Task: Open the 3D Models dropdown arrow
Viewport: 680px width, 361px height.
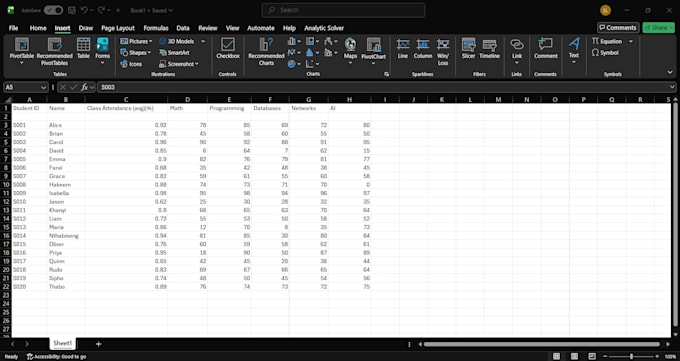Action: (x=203, y=41)
